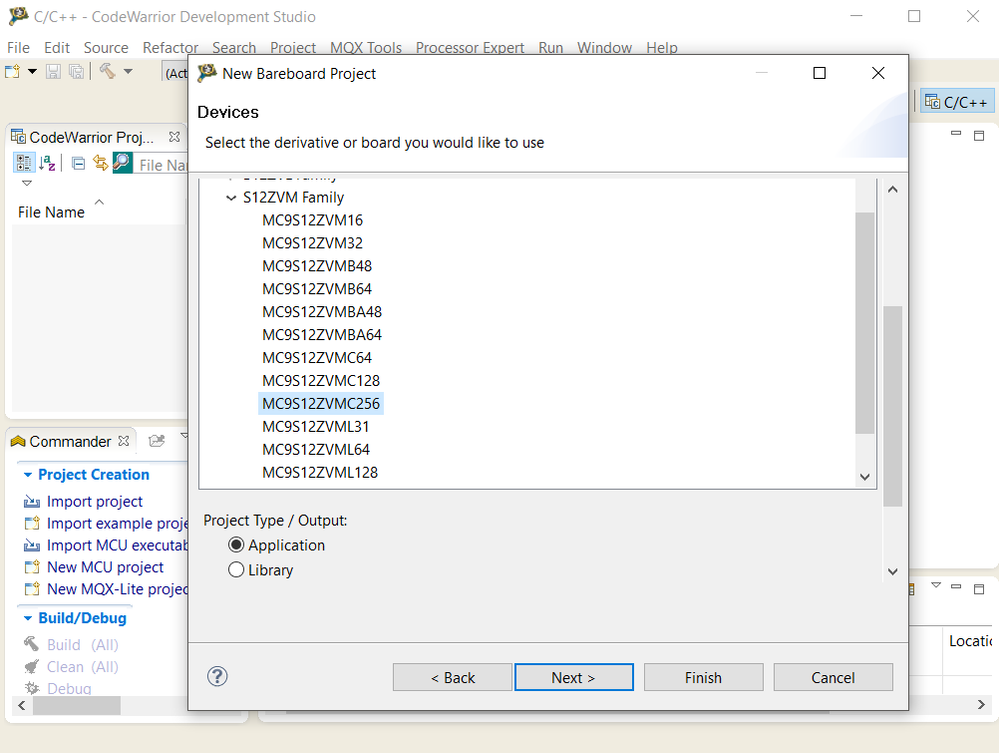The width and height of the screenshot is (999, 753).
Task: Select MC9S12ZVMB48 device
Action: (317, 266)
